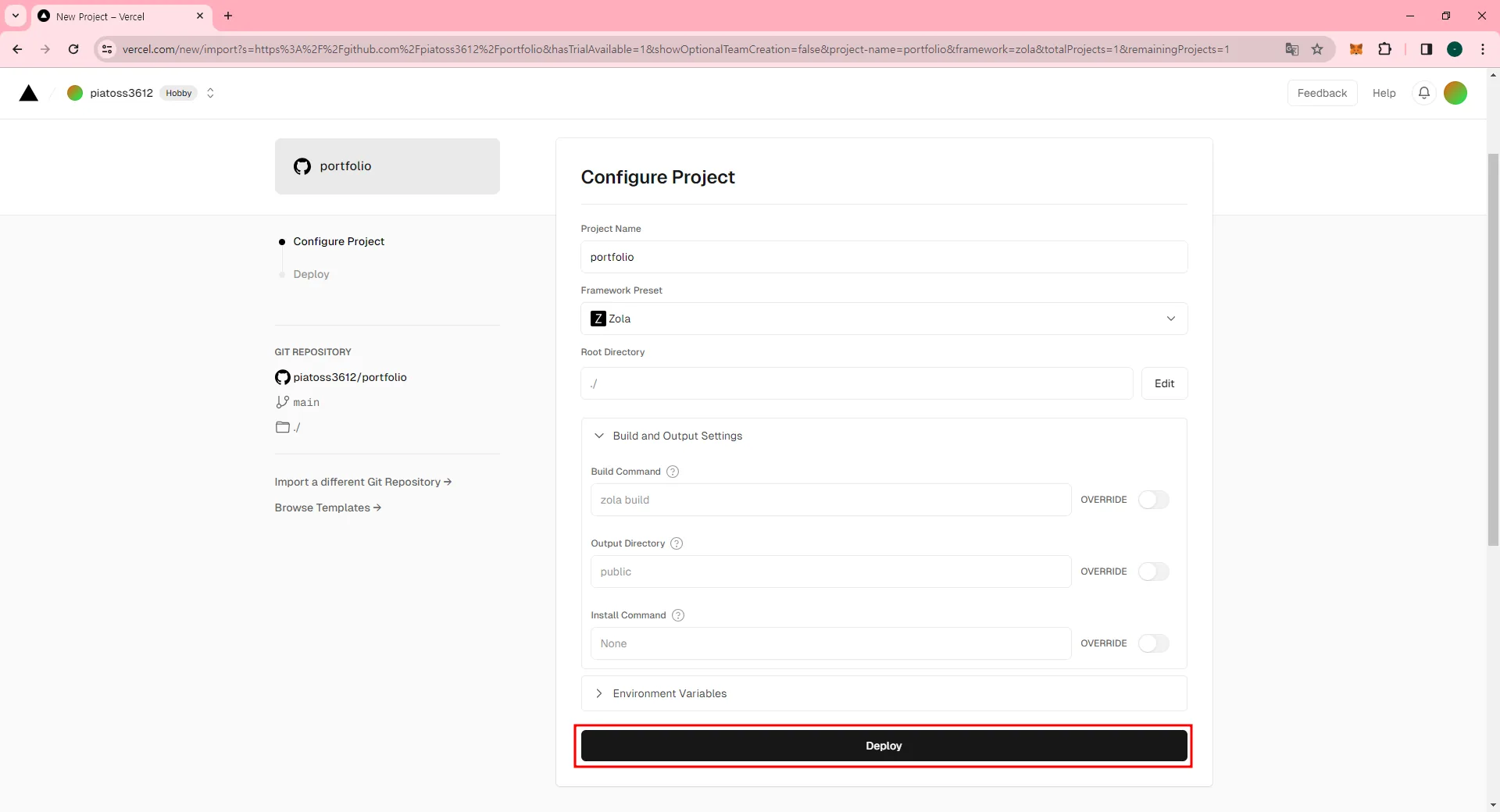Click the browser forward arrow
Viewport: 1500px width, 812px height.
point(45,49)
